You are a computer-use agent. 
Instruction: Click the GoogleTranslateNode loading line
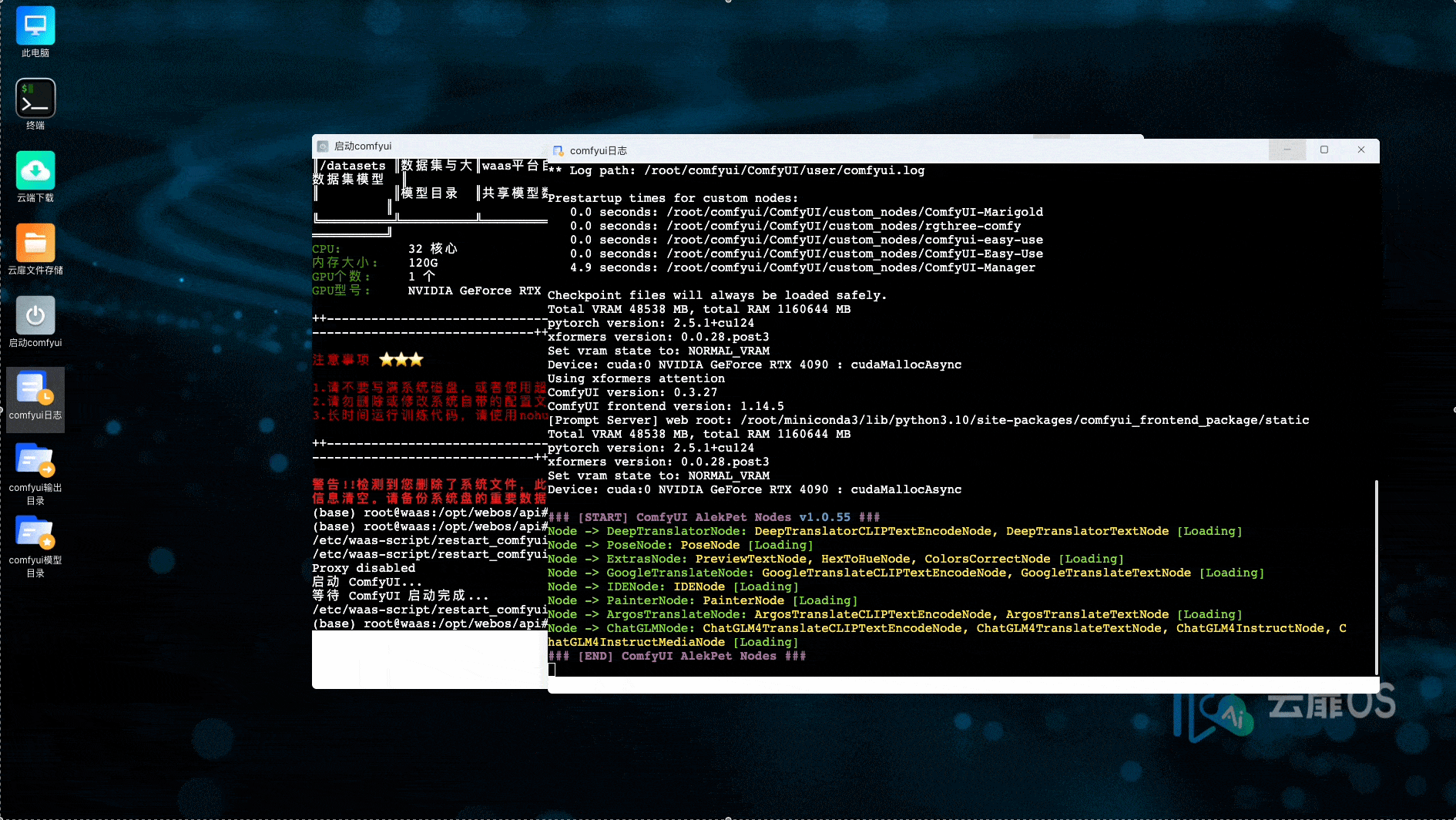coord(906,573)
